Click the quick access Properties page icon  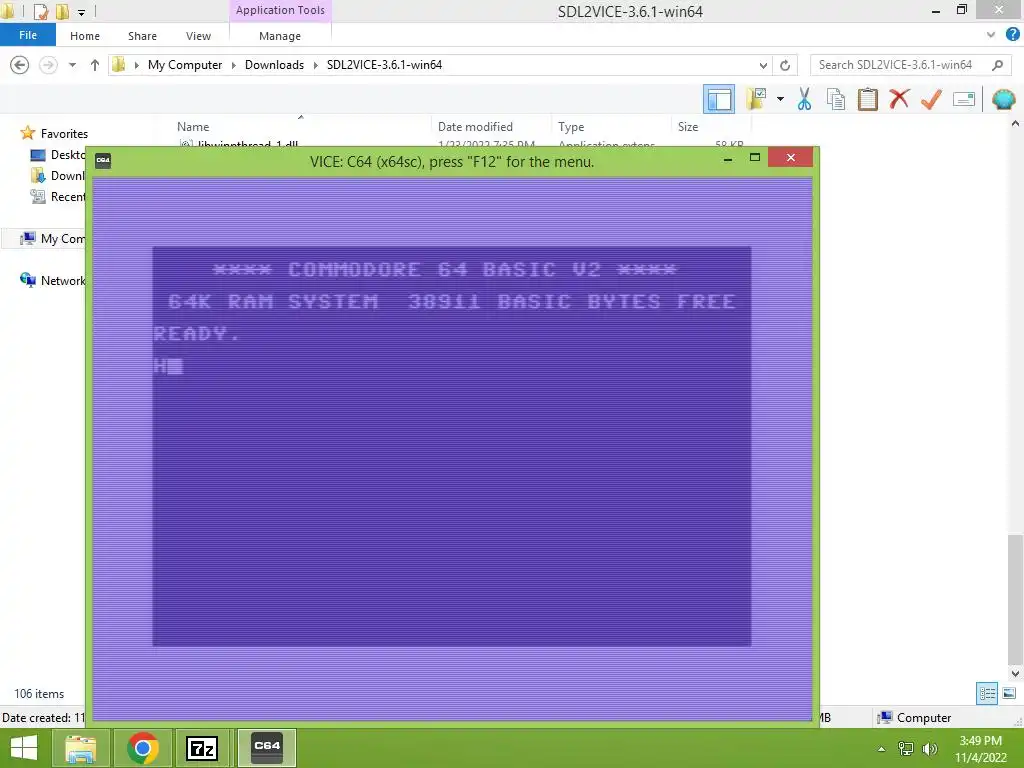click(40, 11)
